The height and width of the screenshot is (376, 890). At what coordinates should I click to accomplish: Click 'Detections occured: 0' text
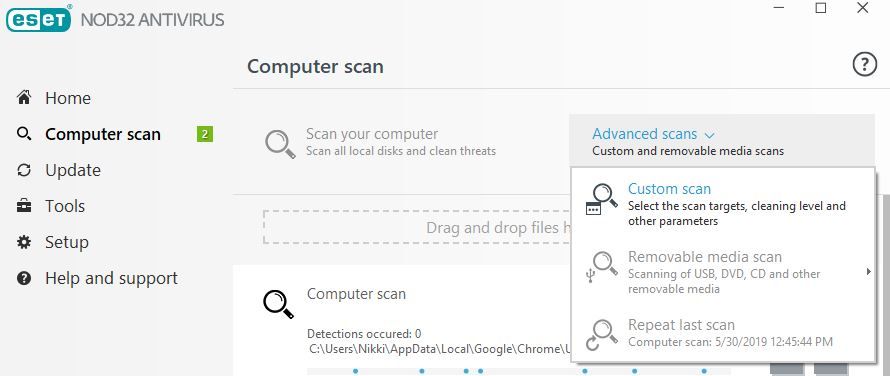(x=364, y=333)
